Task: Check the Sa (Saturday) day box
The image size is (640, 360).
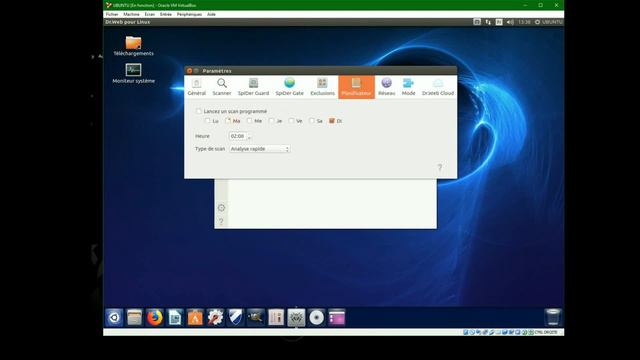Action: coord(312,121)
